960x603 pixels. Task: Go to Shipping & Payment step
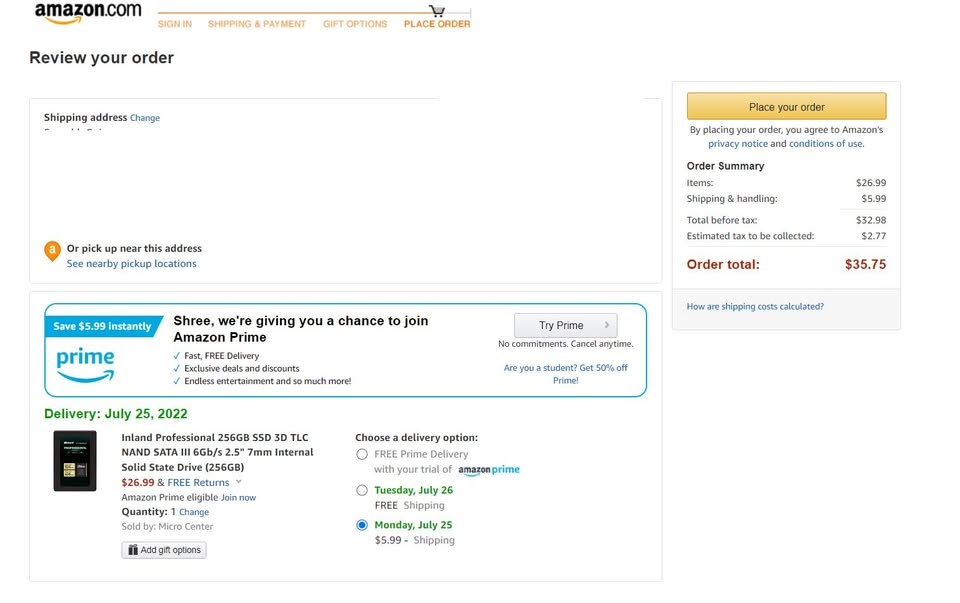pyautogui.click(x=257, y=24)
